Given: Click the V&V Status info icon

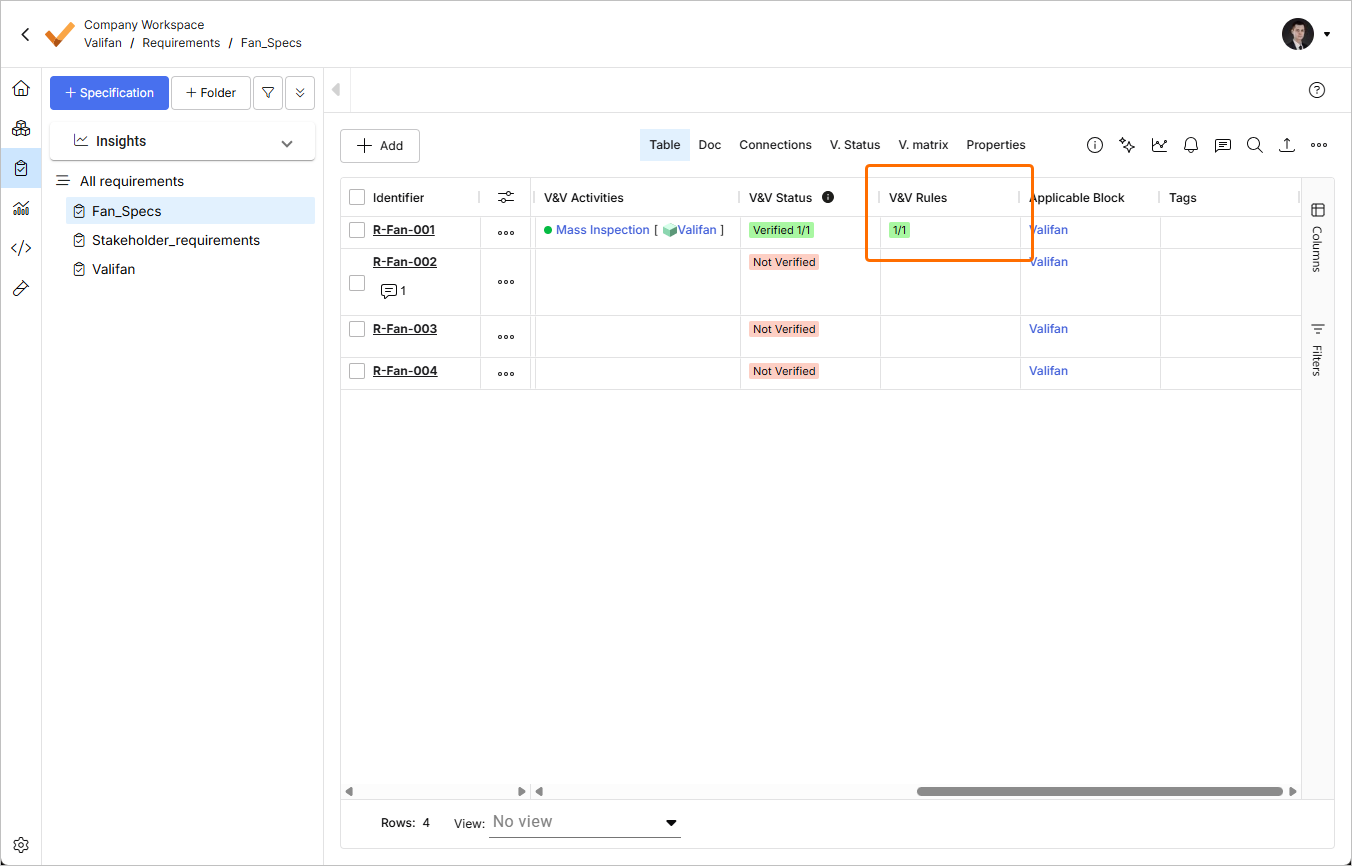Looking at the screenshot, I should pos(828,197).
